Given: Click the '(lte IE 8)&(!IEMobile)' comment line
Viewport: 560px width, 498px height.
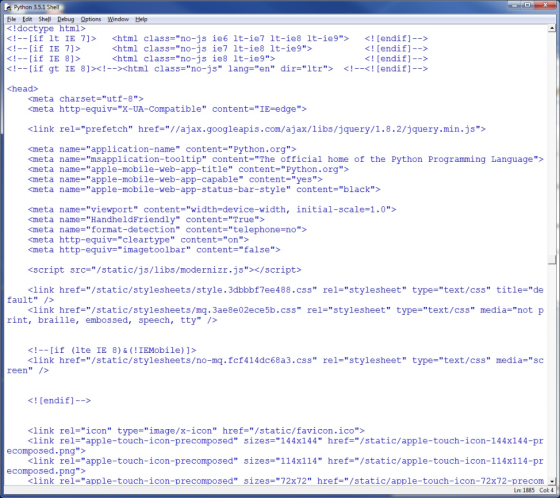Looking at the screenshot, I should pos(112,350).
